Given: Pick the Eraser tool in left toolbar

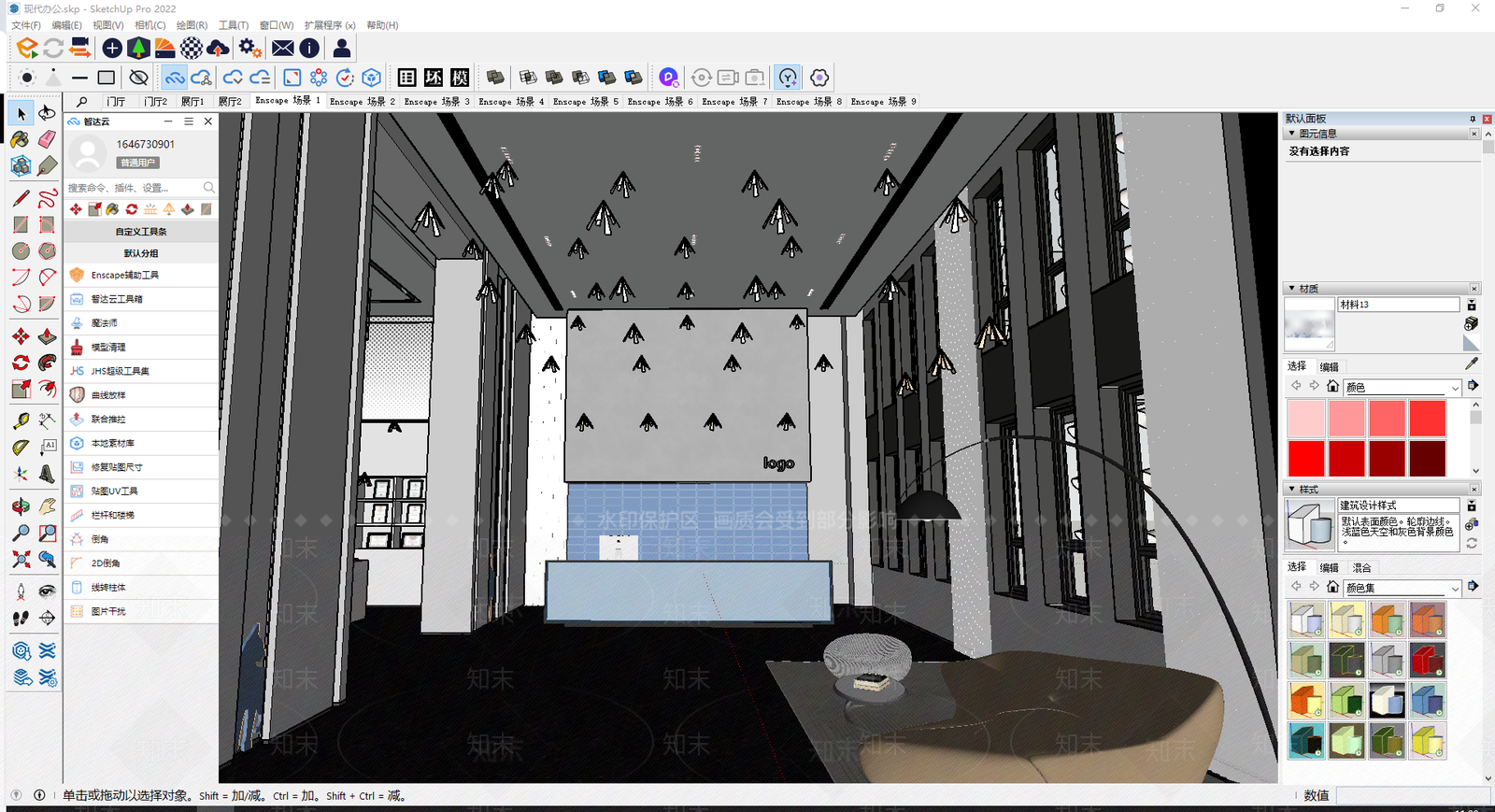Looking at the screenshot, I should click(48, 139).
